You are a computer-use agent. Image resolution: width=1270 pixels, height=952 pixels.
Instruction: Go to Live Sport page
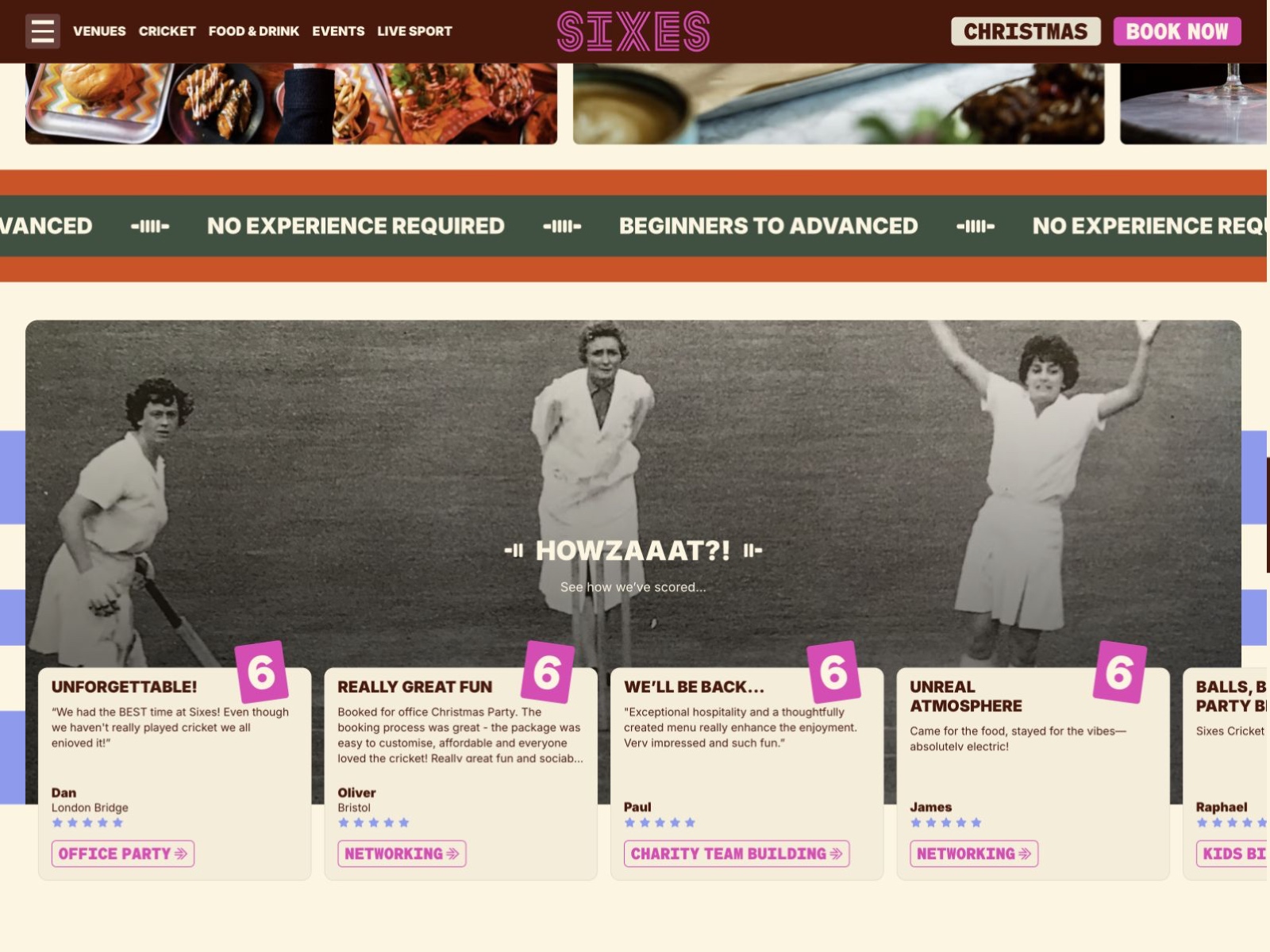(414, 31)
